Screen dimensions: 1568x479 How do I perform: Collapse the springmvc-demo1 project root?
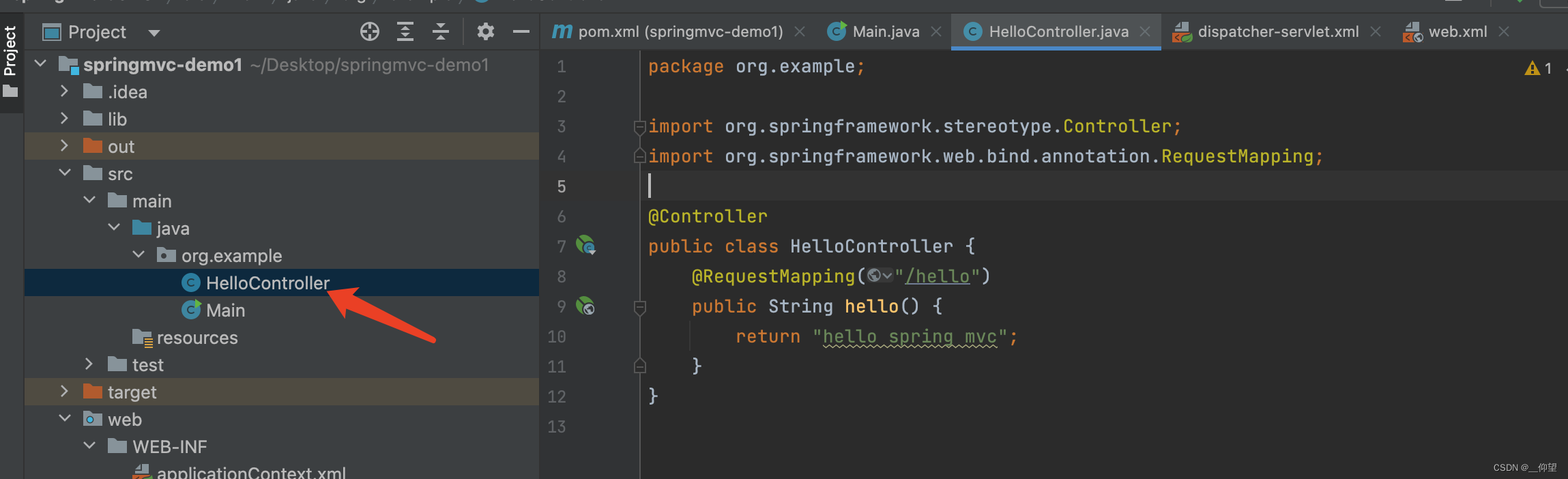pyautogui.click(x=40, y=64)
